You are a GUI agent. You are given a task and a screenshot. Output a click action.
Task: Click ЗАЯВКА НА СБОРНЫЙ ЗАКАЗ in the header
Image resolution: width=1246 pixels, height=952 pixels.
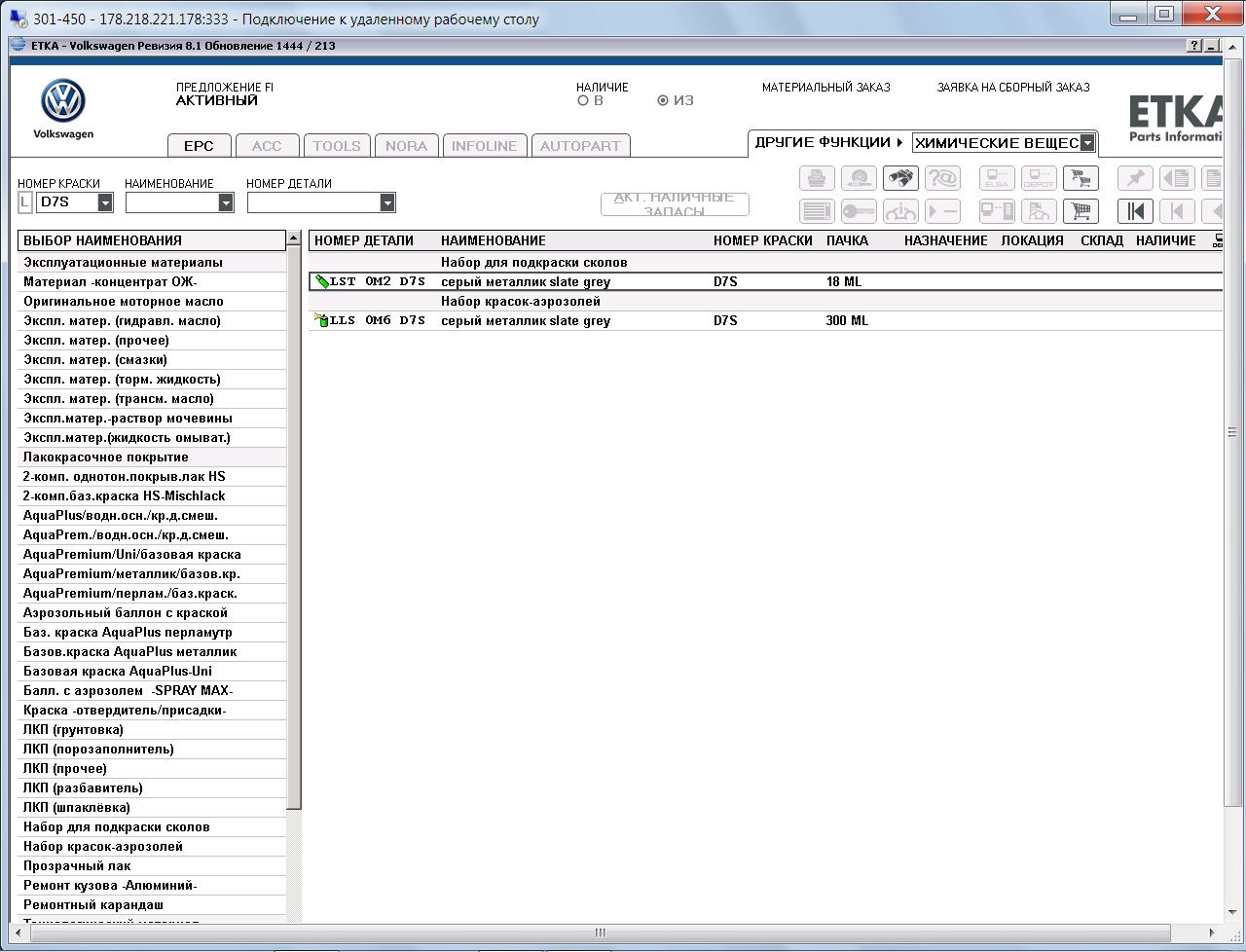[x=1013, y=88]
